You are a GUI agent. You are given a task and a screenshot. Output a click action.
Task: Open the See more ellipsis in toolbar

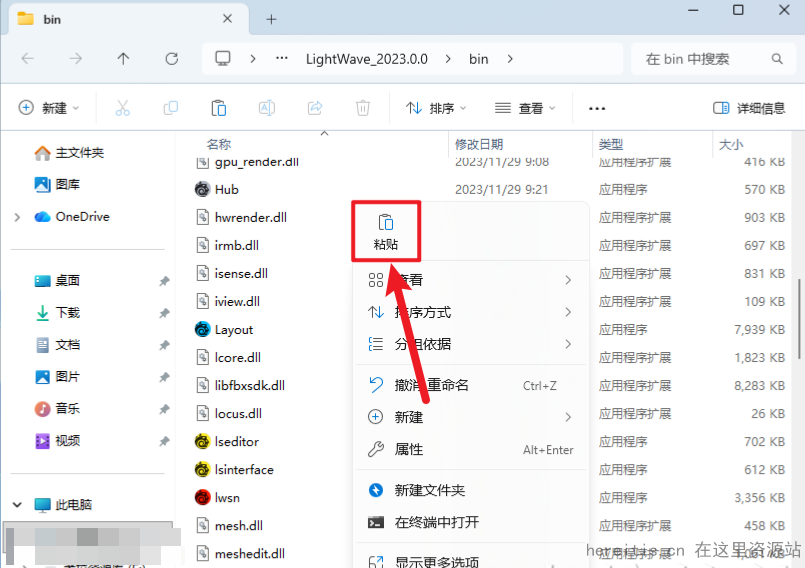point(597,108)
